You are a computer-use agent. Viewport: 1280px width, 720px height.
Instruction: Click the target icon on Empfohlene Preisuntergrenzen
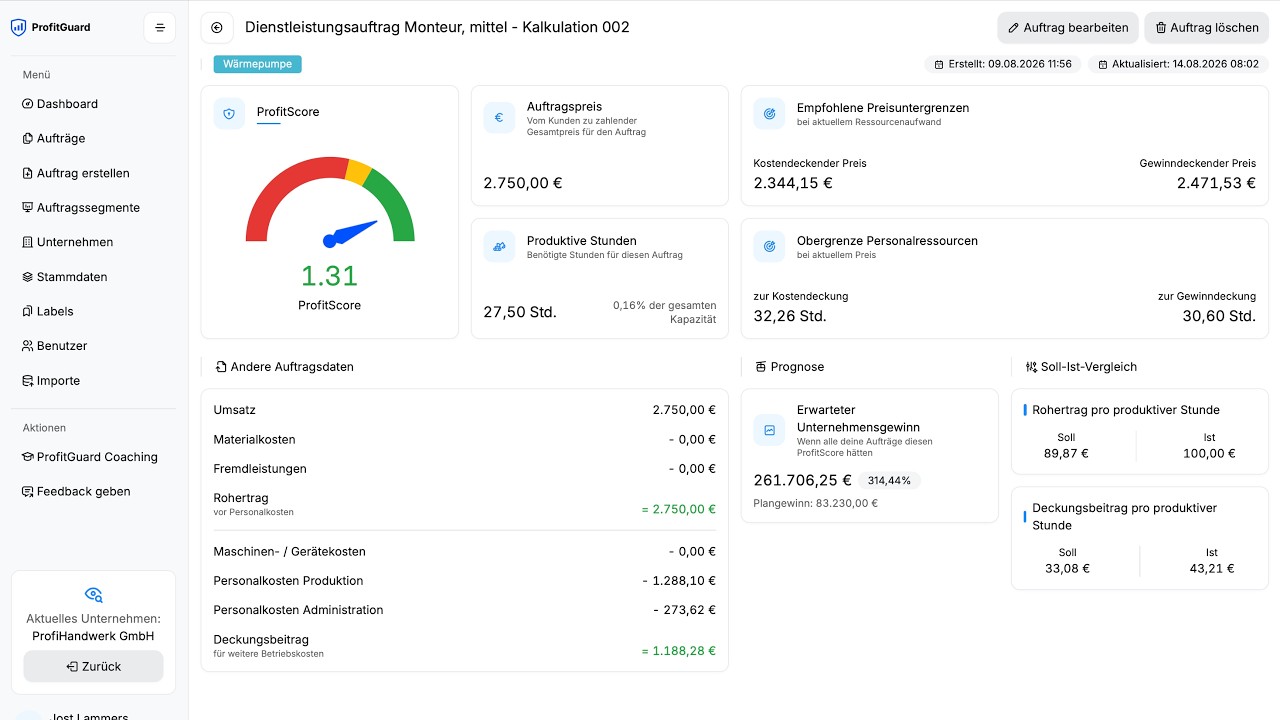pyautogui.click(x=769, y=114)
